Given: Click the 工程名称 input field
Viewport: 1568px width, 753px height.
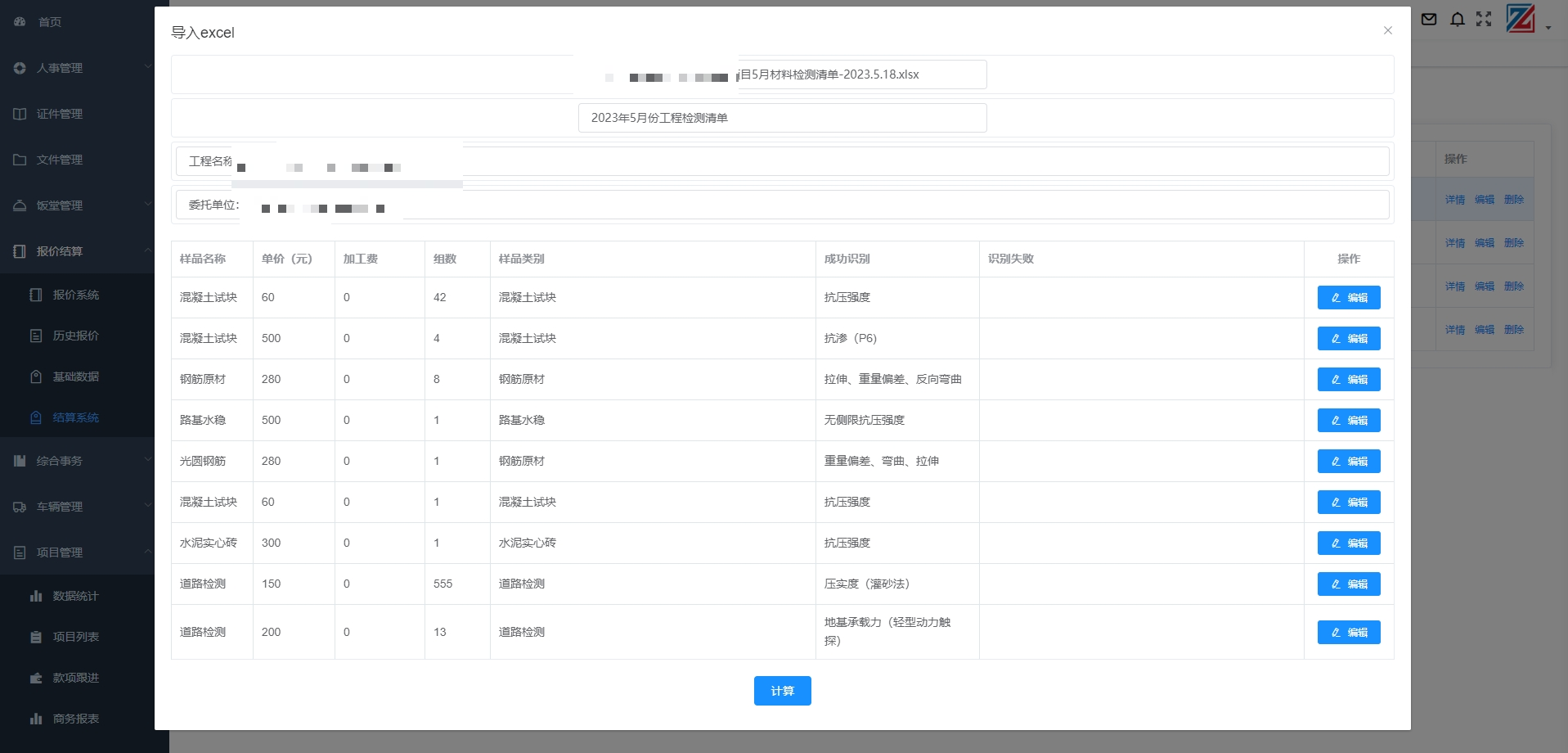Looking at the screenshot, I should [x=782, y=161].
